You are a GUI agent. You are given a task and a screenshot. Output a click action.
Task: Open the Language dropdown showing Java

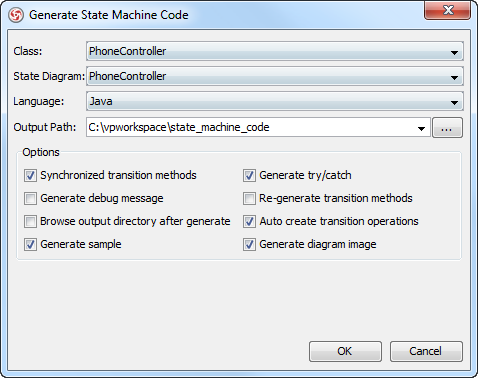point(275,101)
